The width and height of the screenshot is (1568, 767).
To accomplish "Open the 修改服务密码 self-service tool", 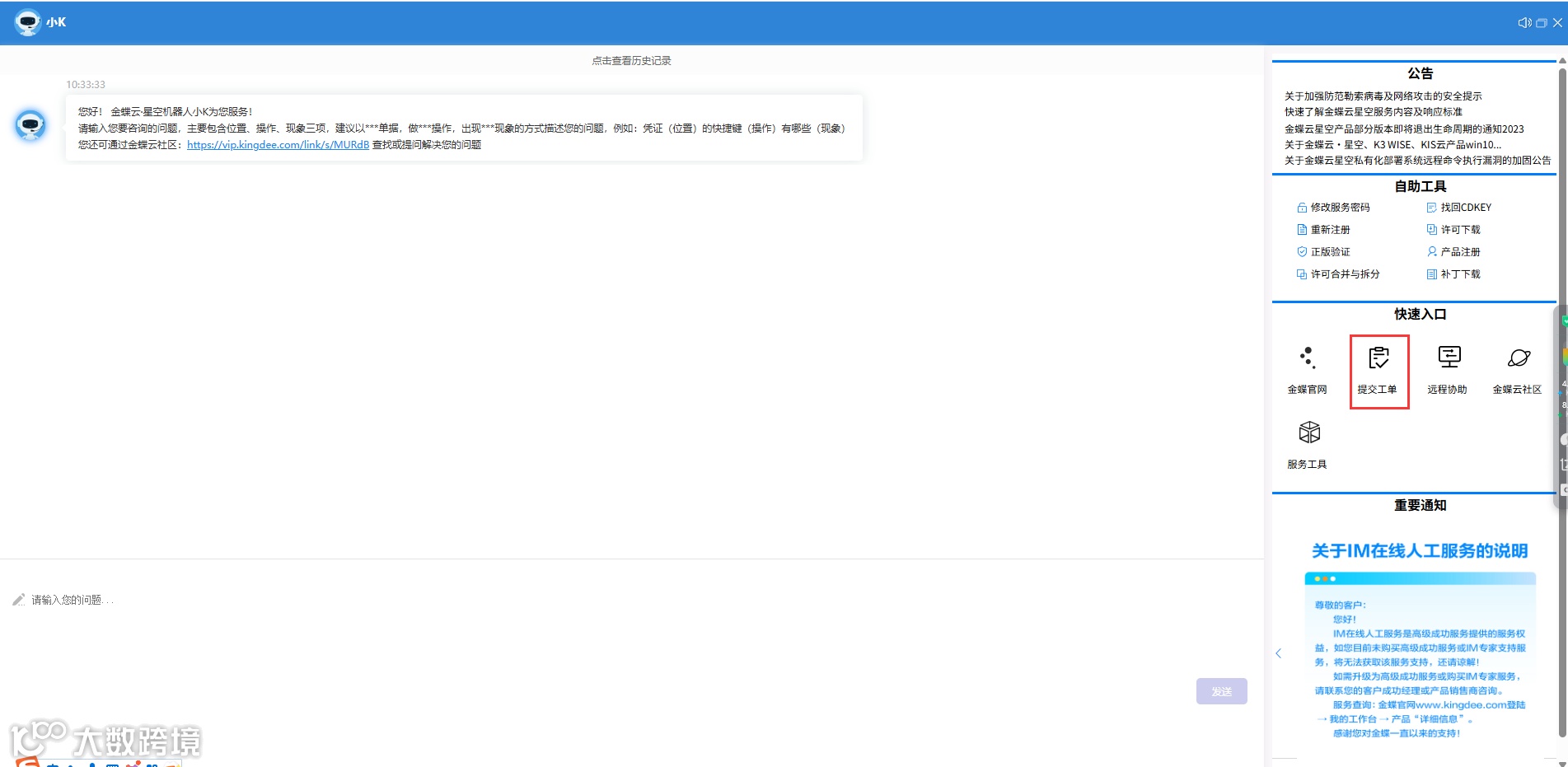I will point(1333,208).
